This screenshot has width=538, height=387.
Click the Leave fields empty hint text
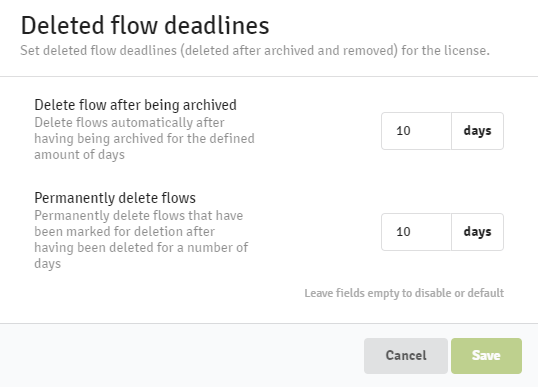pyautogui.click(x=404, y=293)
